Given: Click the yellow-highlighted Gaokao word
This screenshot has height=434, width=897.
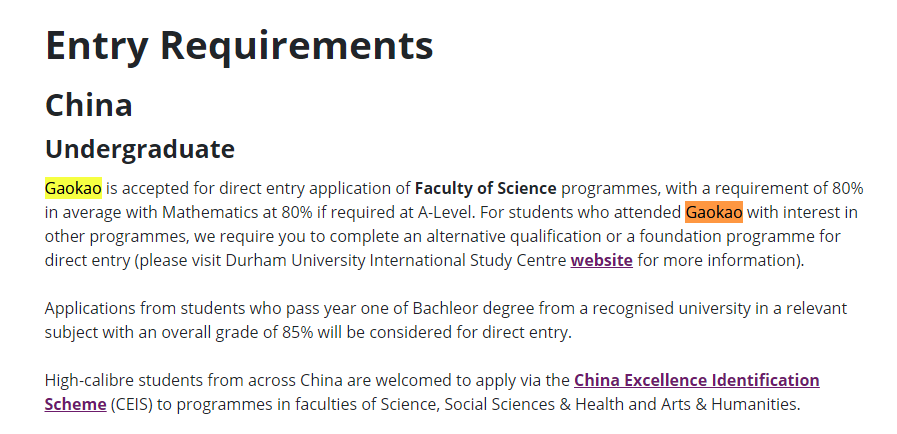Looking at the screenshot, I should 73,188.
